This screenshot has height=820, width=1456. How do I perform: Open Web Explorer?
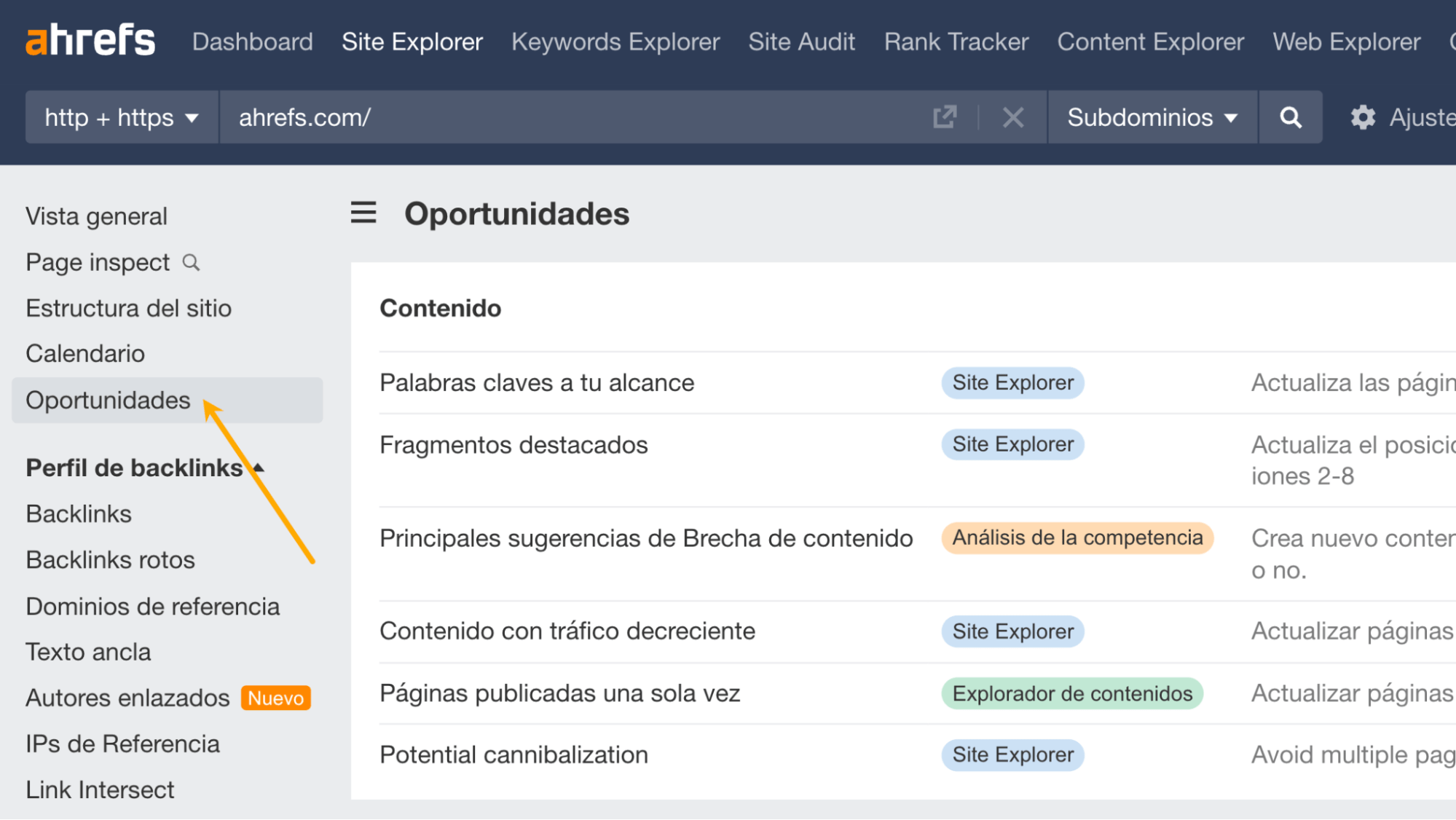click(x=1347, y=42)
